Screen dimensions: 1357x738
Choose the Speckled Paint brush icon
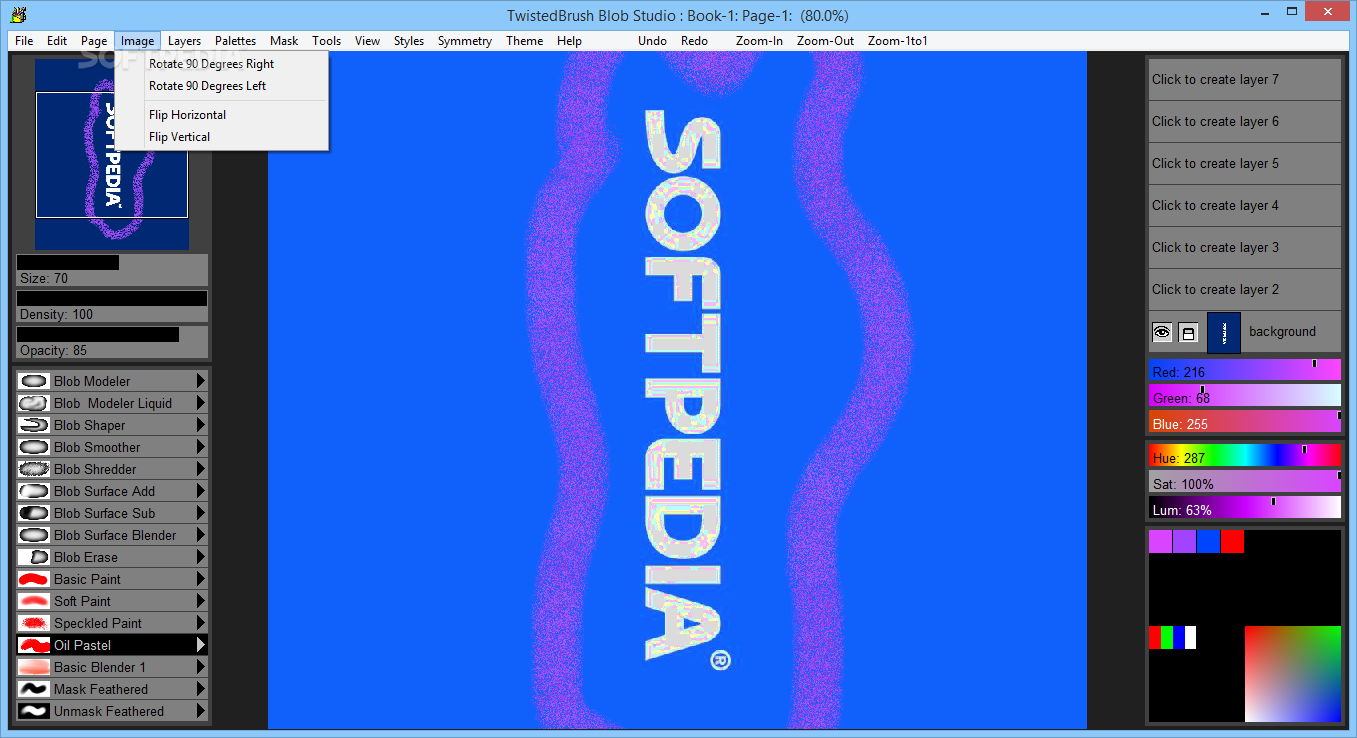pyautogui.click(x=34, y=623)
